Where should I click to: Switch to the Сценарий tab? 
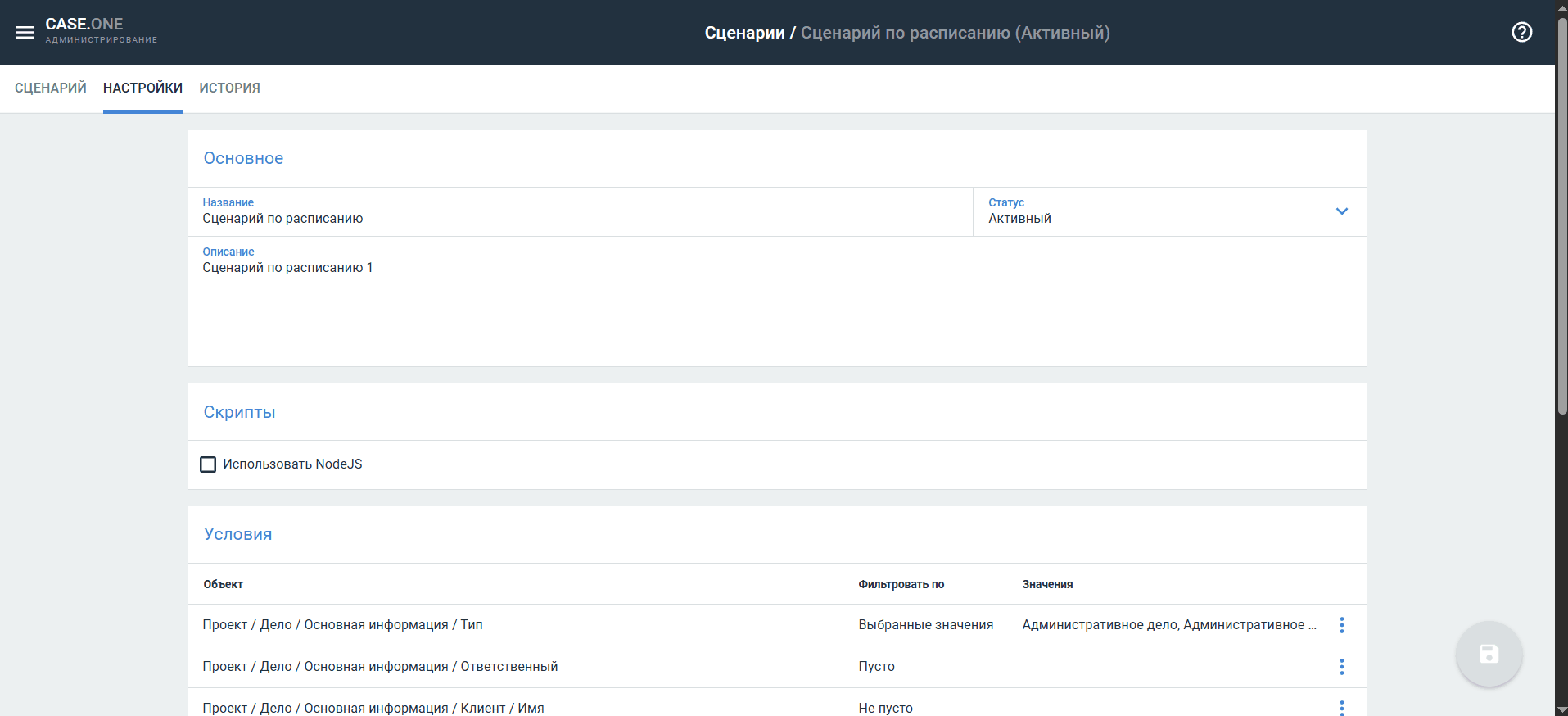tap(51, 88)
